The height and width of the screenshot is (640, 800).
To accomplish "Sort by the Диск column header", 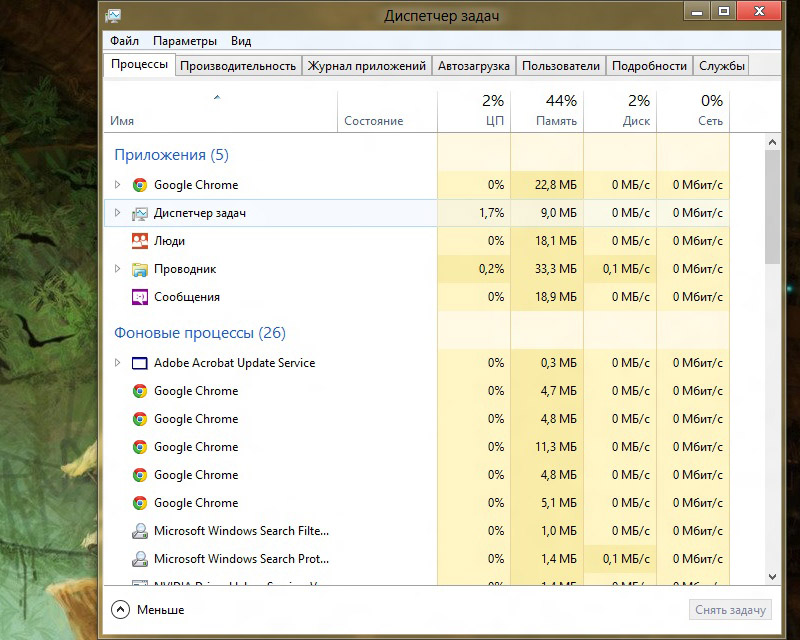I will click(620, 112).
